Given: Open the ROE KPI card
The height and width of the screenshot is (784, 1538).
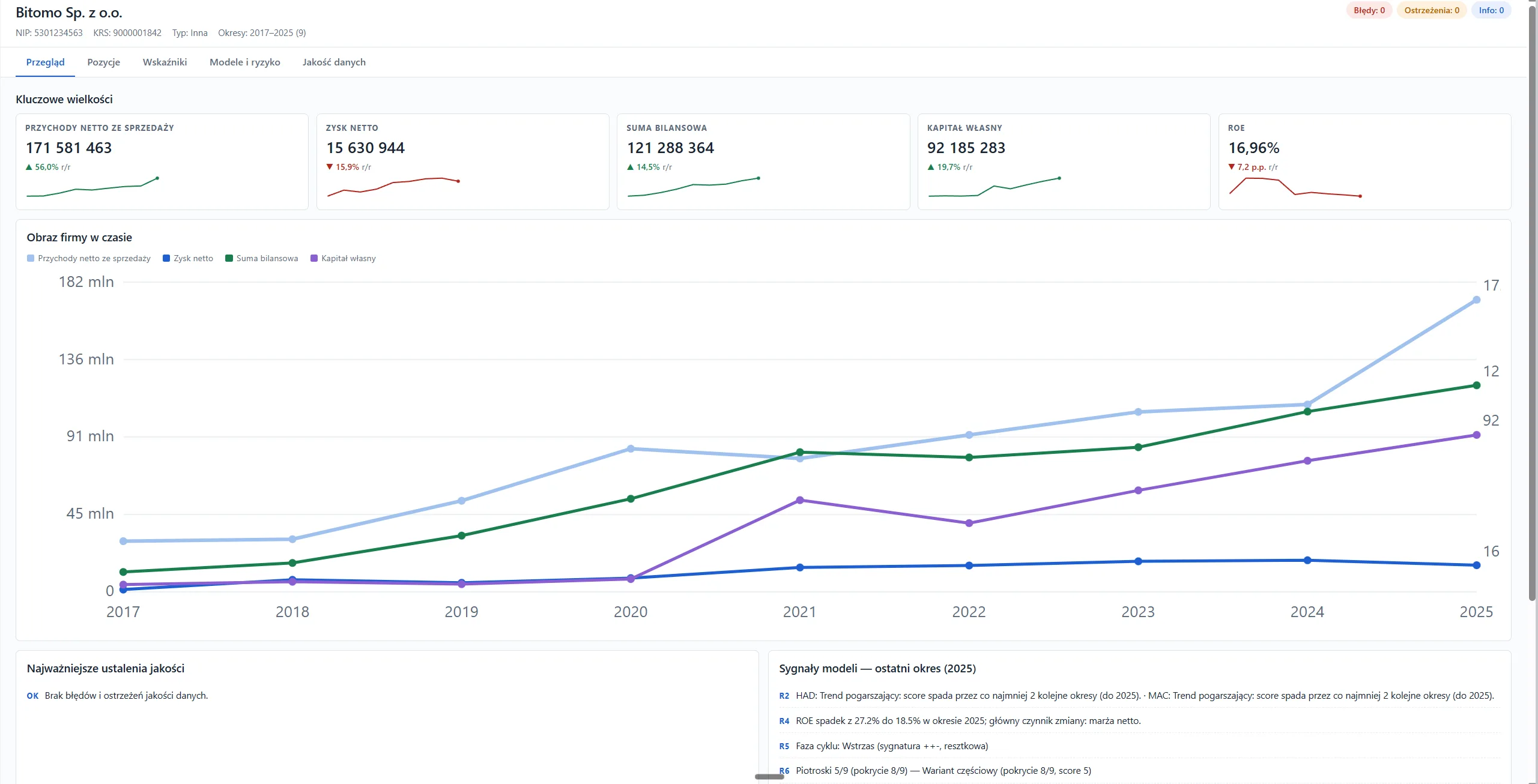Looking at the screenshot, I should coord(1364,161).
